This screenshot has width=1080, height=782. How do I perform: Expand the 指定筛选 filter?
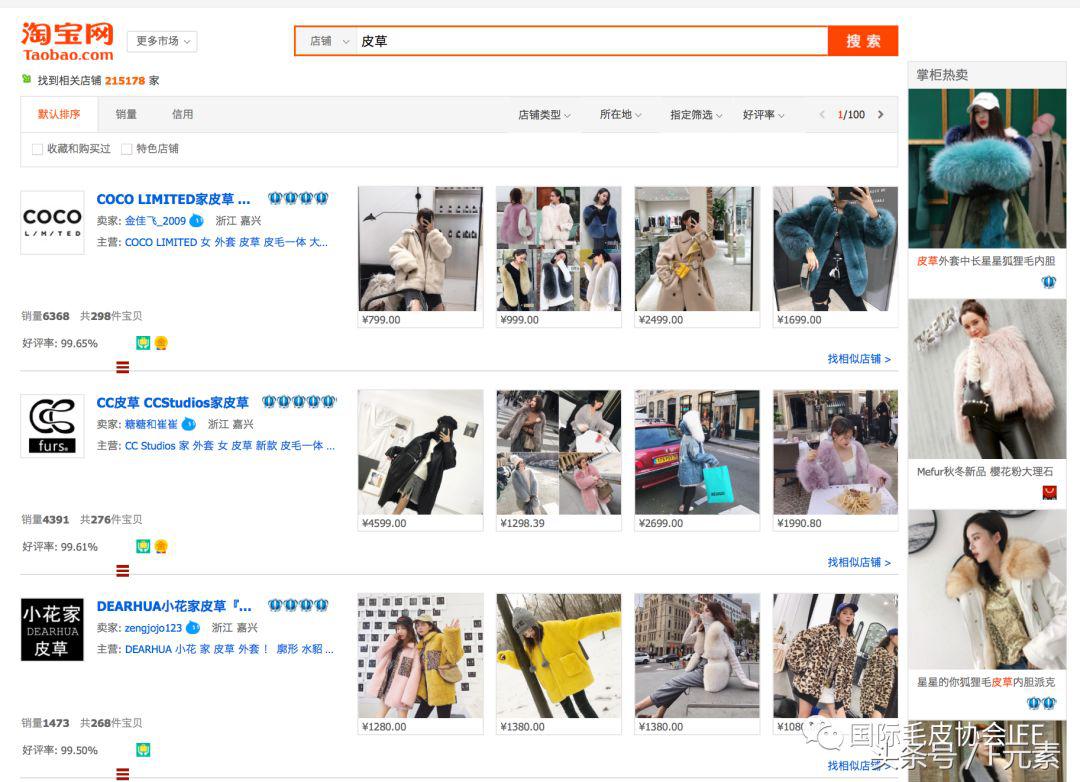point(696,114)
